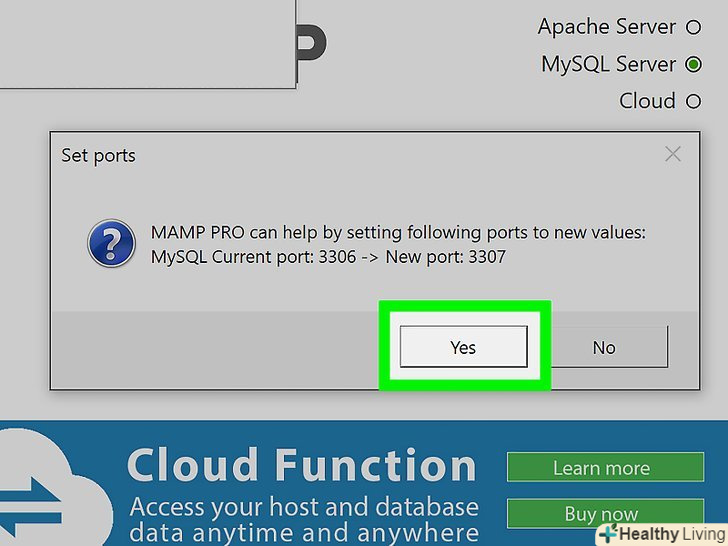Click the blue question mark icon
Viewport: 728px width, 546px height.
click(x=111, y=244)
